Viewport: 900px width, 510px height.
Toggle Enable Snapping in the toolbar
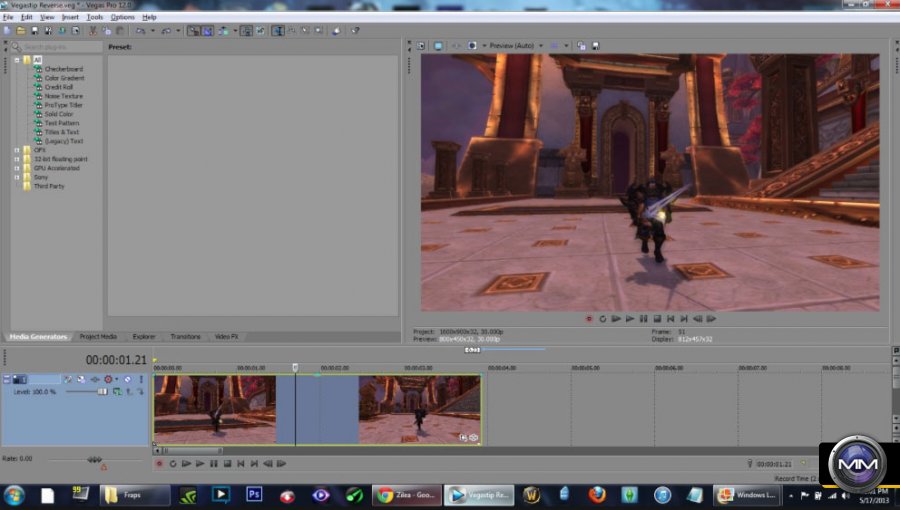click(x=193, y=31)
